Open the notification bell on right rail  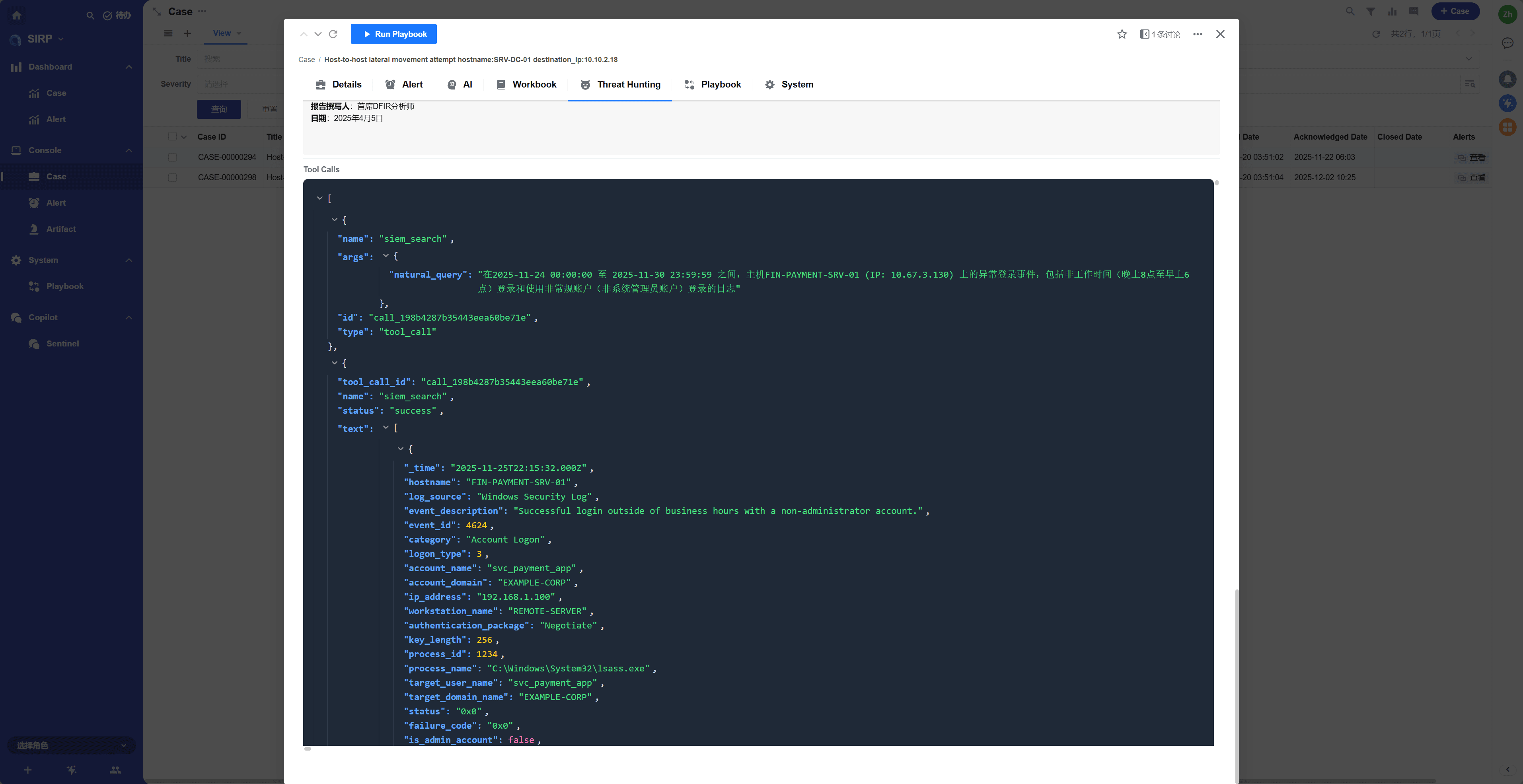tap(1507, 79)
